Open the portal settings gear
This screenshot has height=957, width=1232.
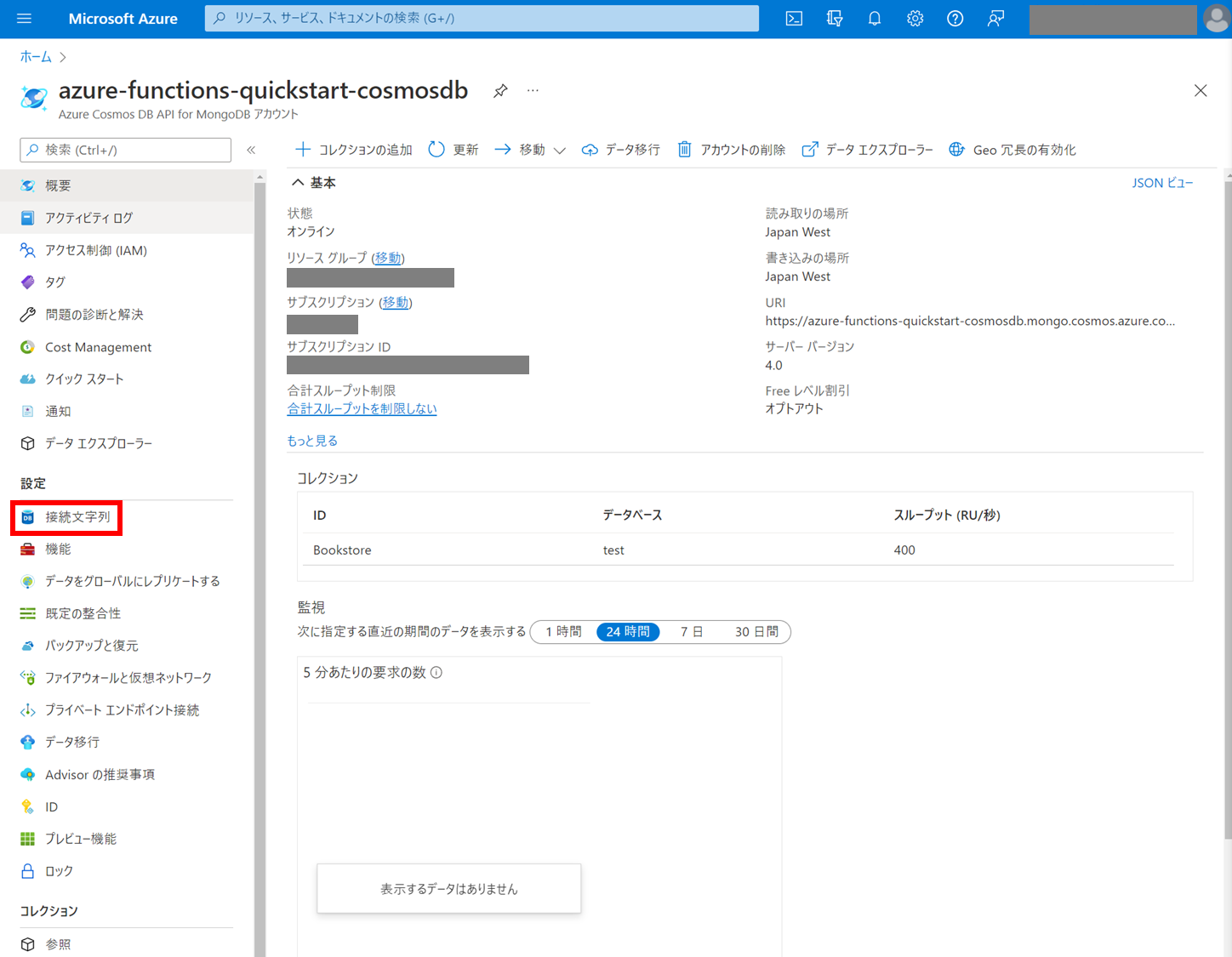(x=915, y=19)
